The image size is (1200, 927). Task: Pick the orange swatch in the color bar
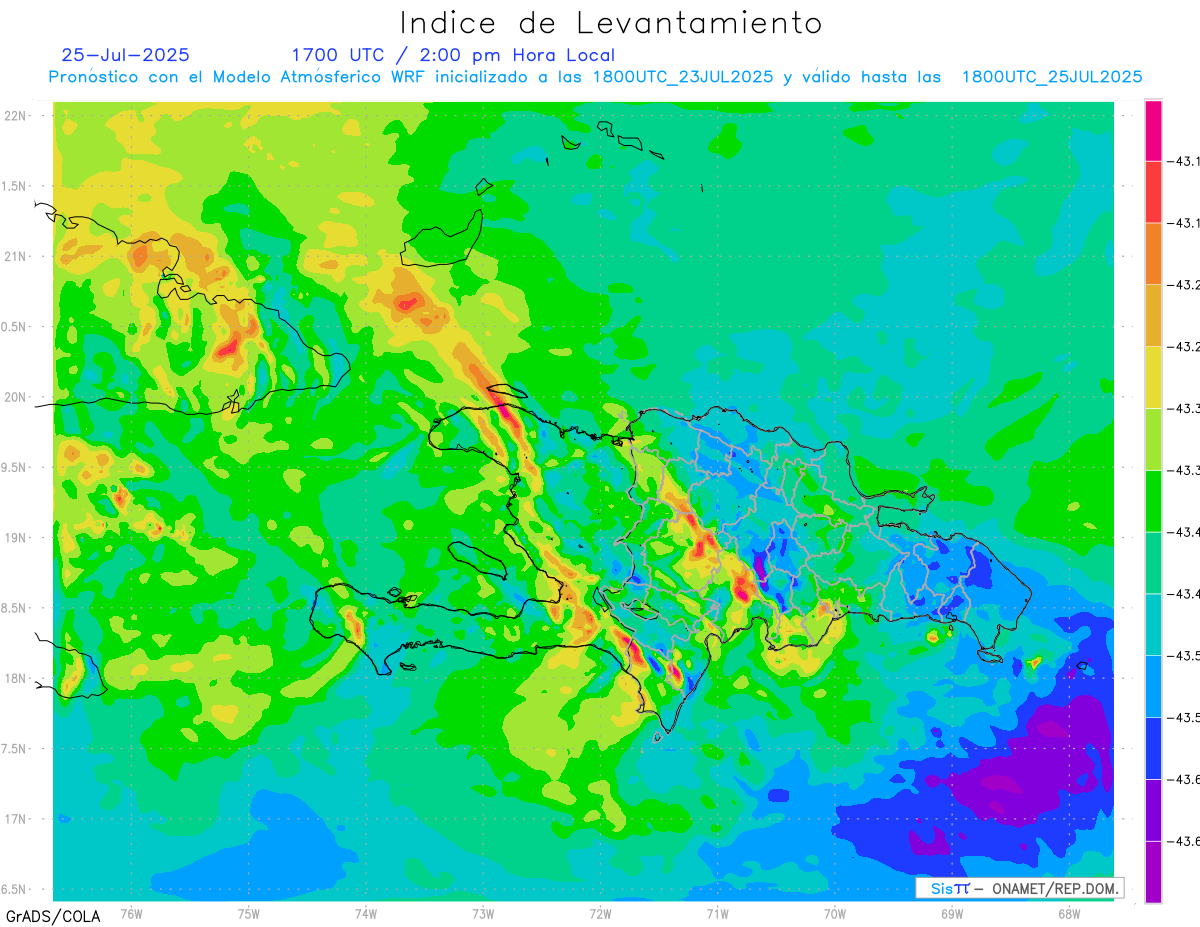coord(1153,254)
